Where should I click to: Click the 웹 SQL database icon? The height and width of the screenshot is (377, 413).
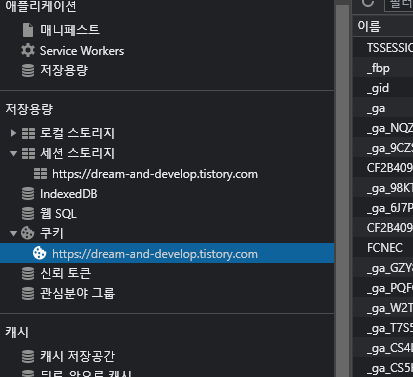click(x=28, y=214)
